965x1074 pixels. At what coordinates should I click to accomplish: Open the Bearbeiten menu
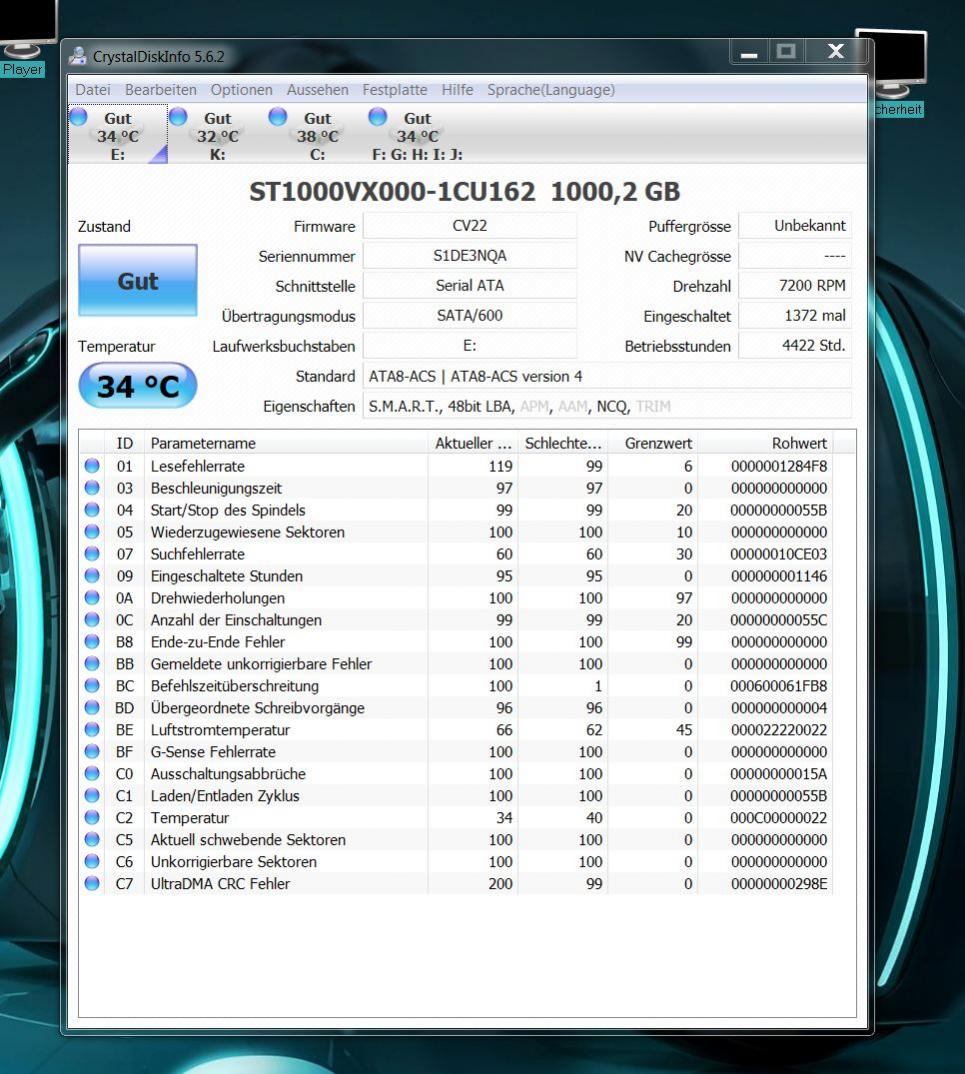tap(160, 90)
